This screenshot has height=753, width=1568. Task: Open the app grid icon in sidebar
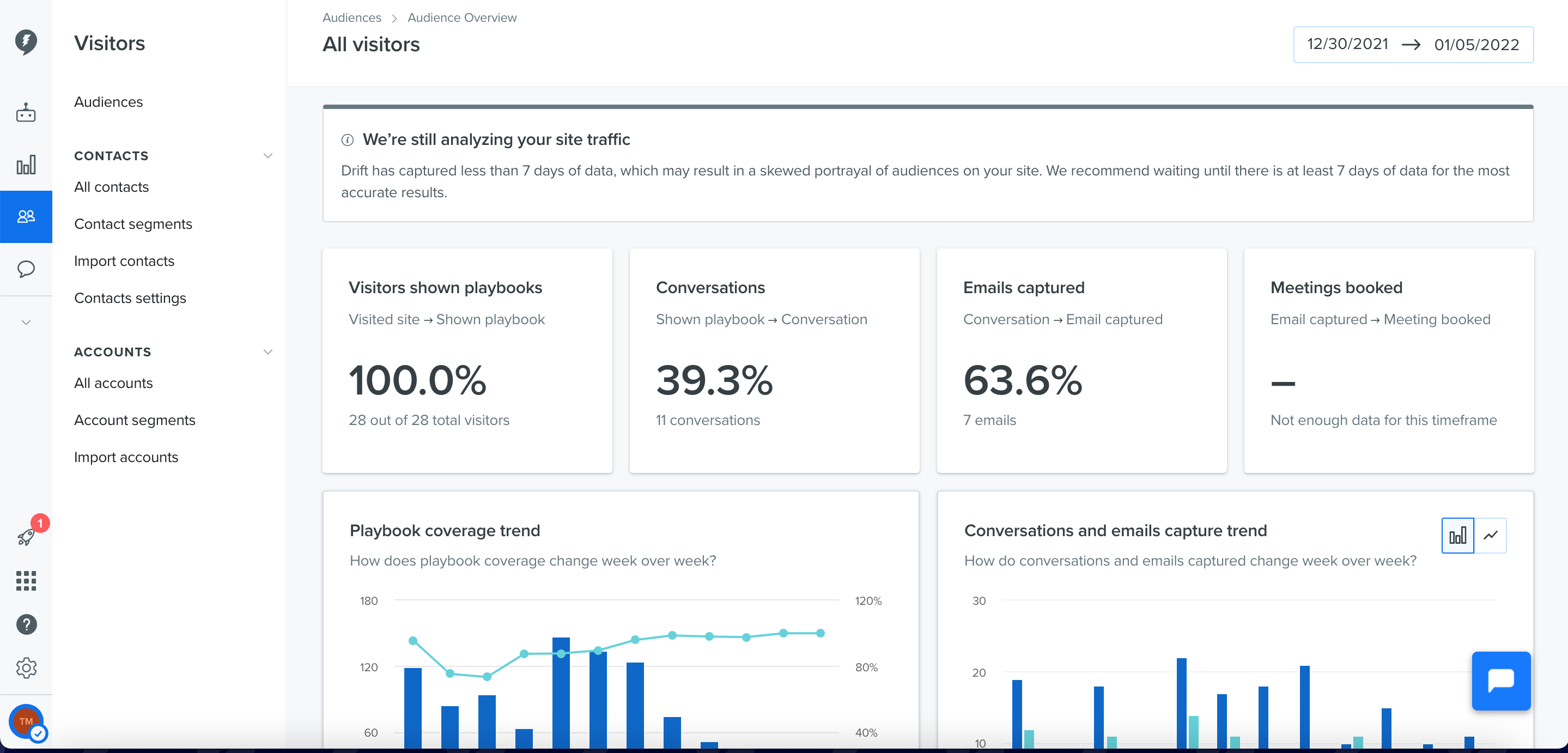click(26, 581)
